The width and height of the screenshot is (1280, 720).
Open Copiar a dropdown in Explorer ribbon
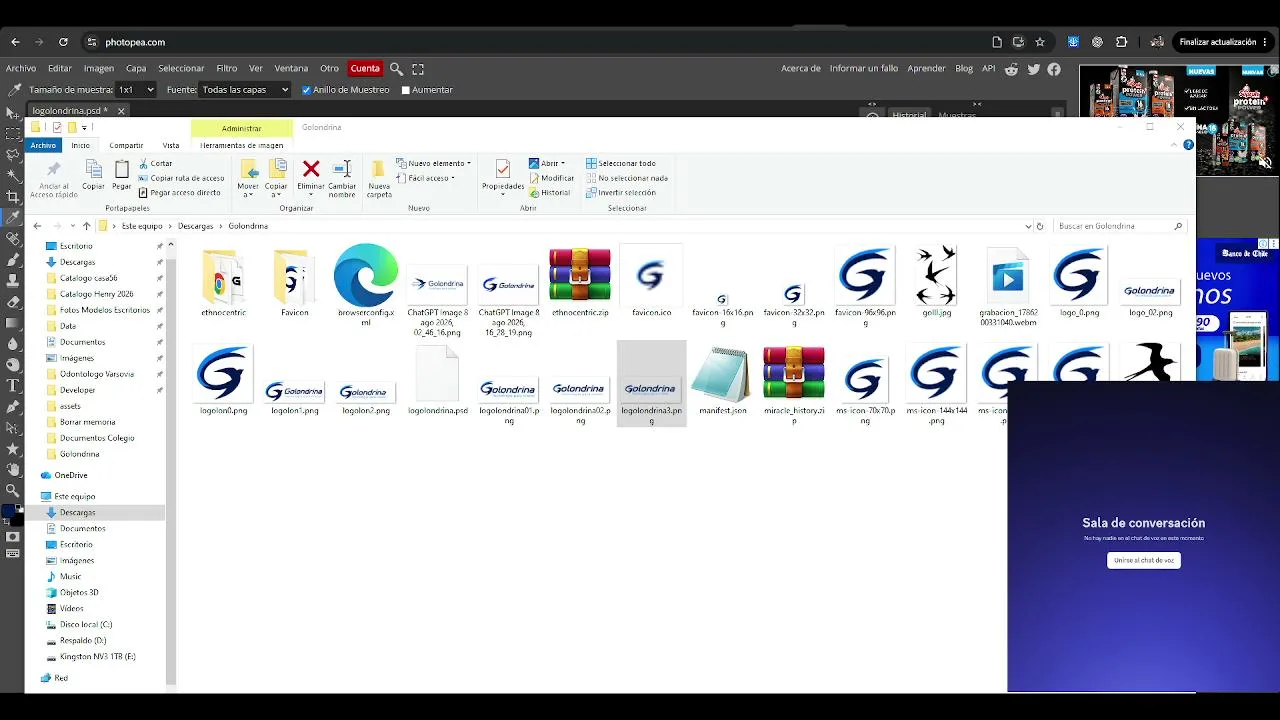coord(276,178)
